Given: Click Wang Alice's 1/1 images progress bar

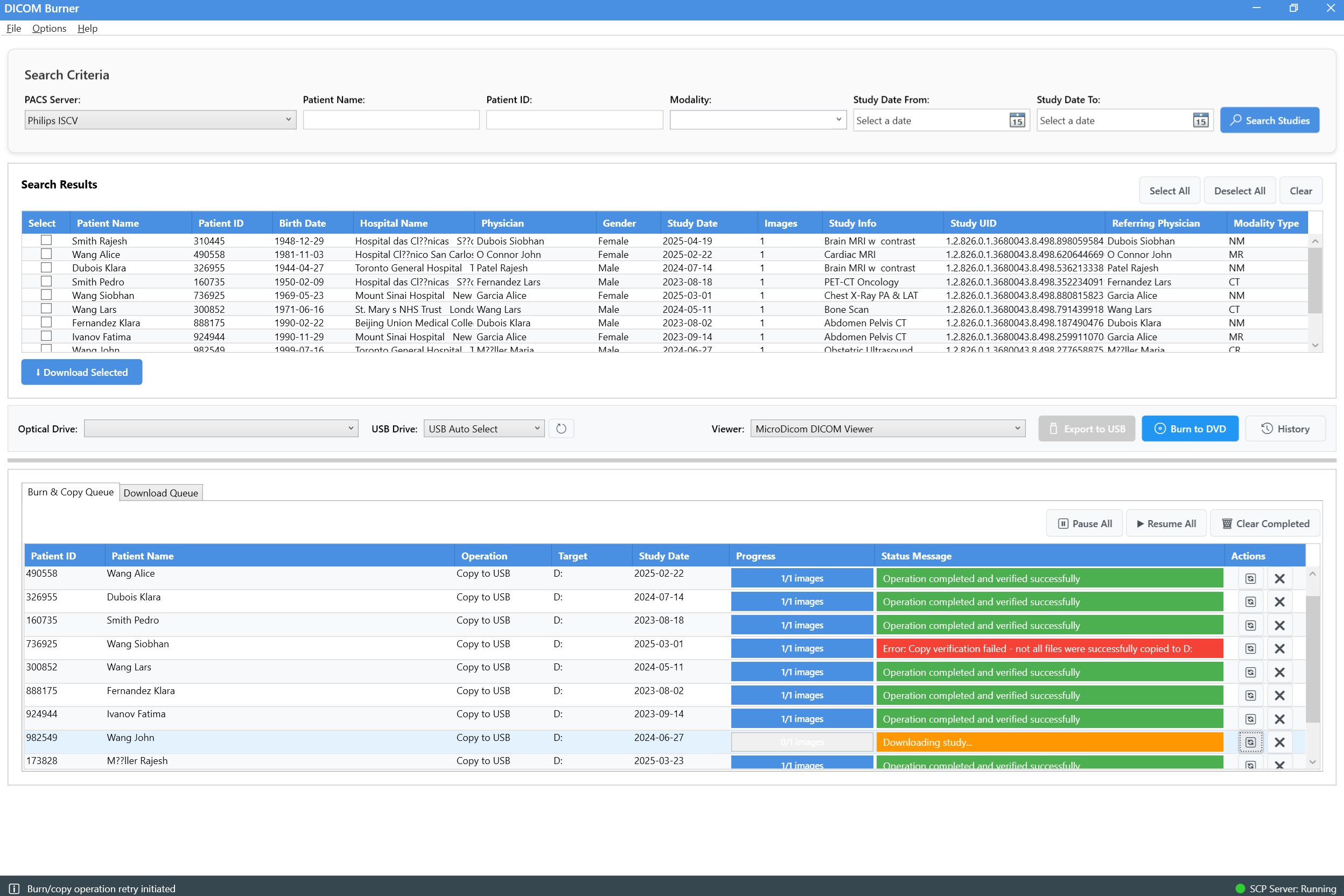Looking at the screenshot, I should 802,578.
